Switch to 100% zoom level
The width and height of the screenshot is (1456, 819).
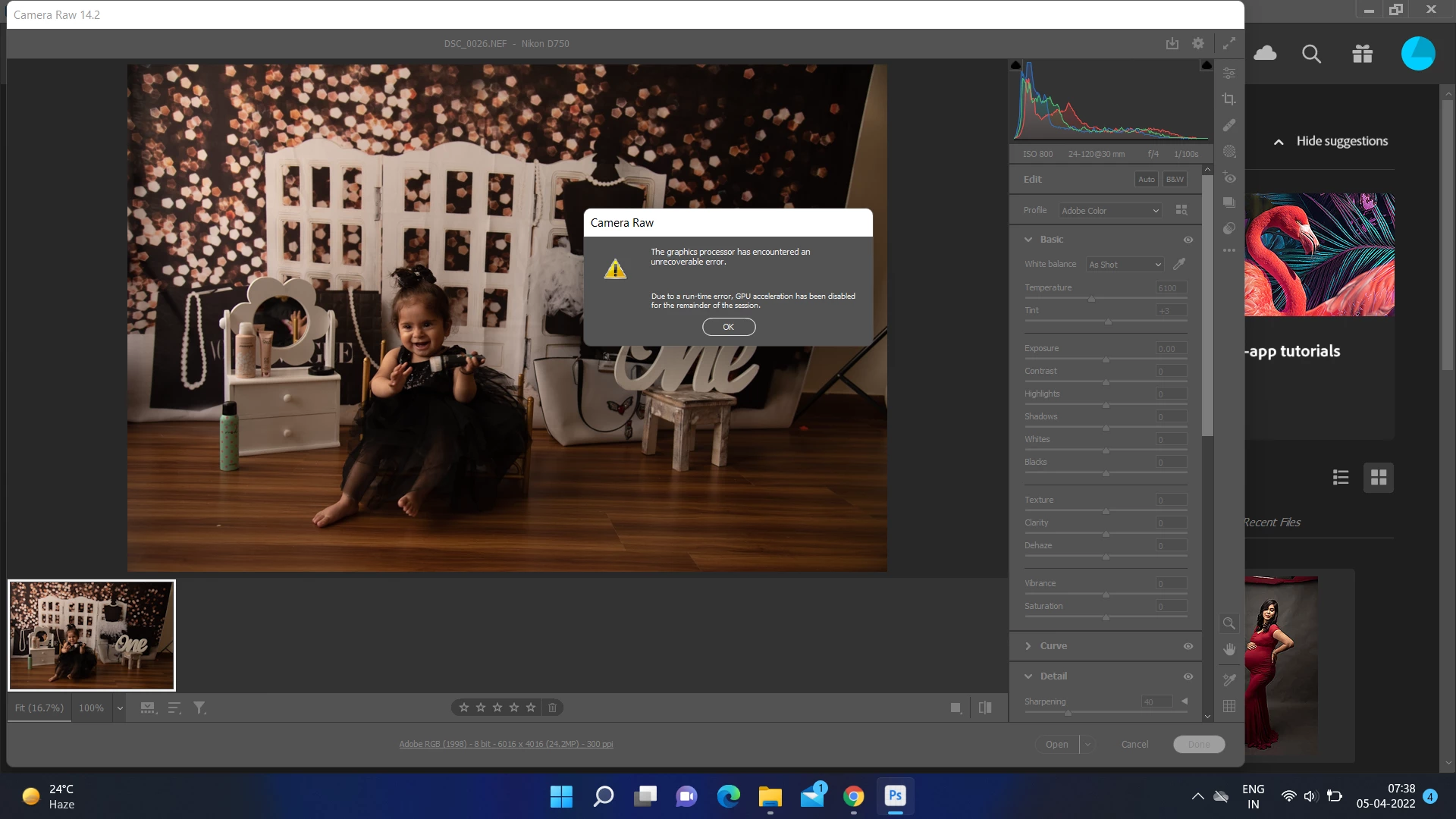tap(91, 708)
